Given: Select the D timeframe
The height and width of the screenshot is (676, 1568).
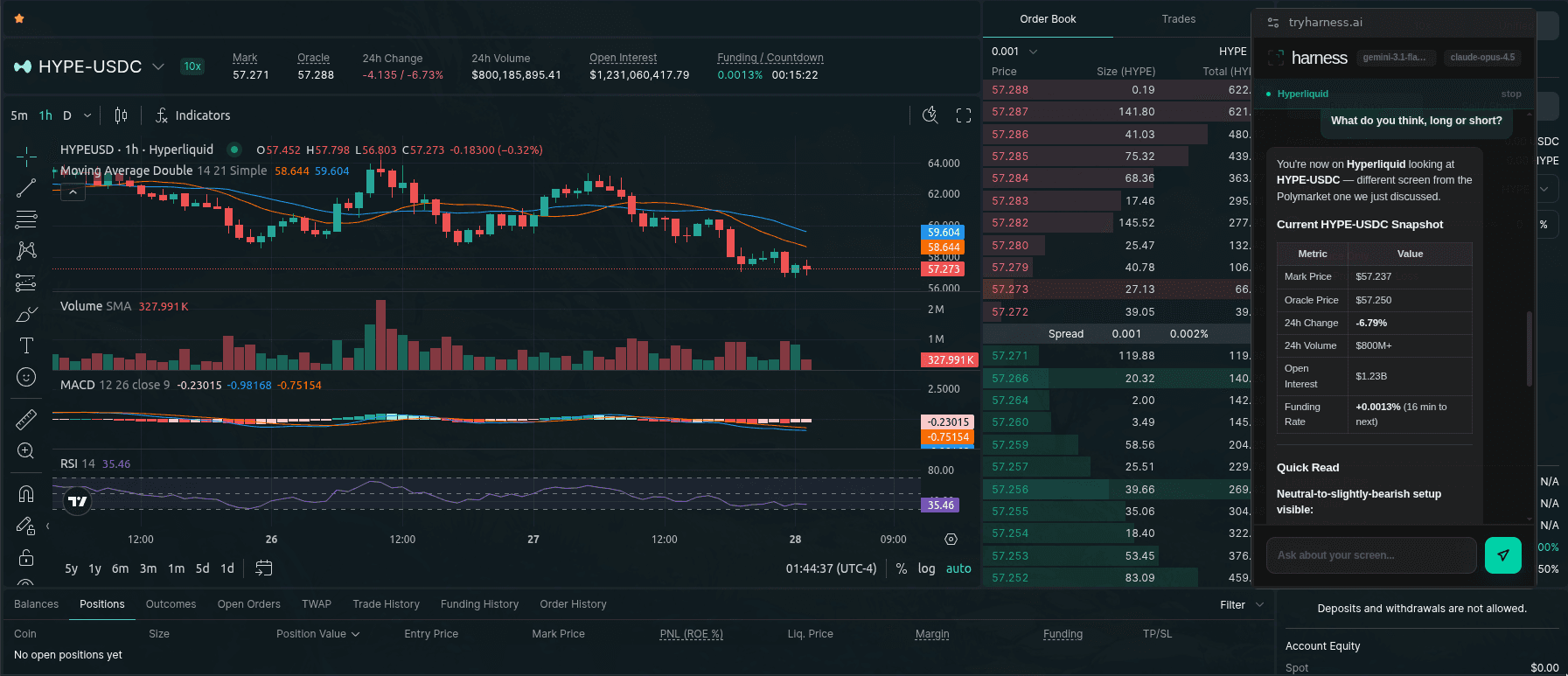Looking at the screenshot, I should tap(66, 115).
